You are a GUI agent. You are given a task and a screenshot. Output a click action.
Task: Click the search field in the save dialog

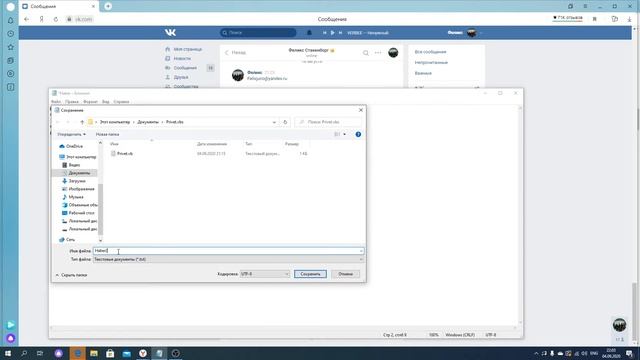pyautogui.click(x=328, y=122)
